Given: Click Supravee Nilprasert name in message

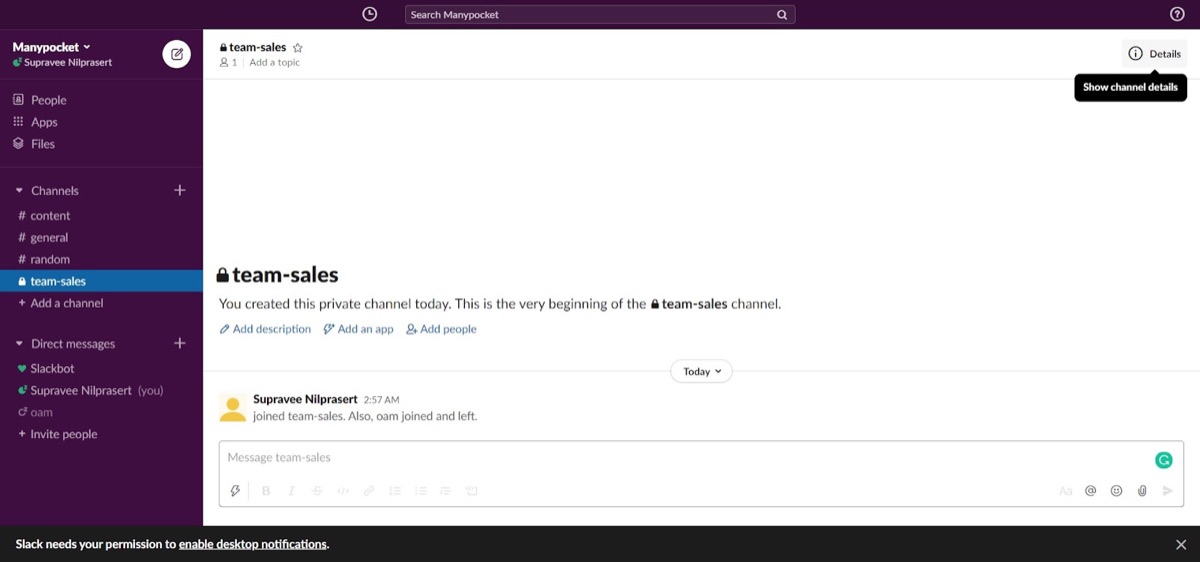Looking at the screenshot, I should 305,399.
